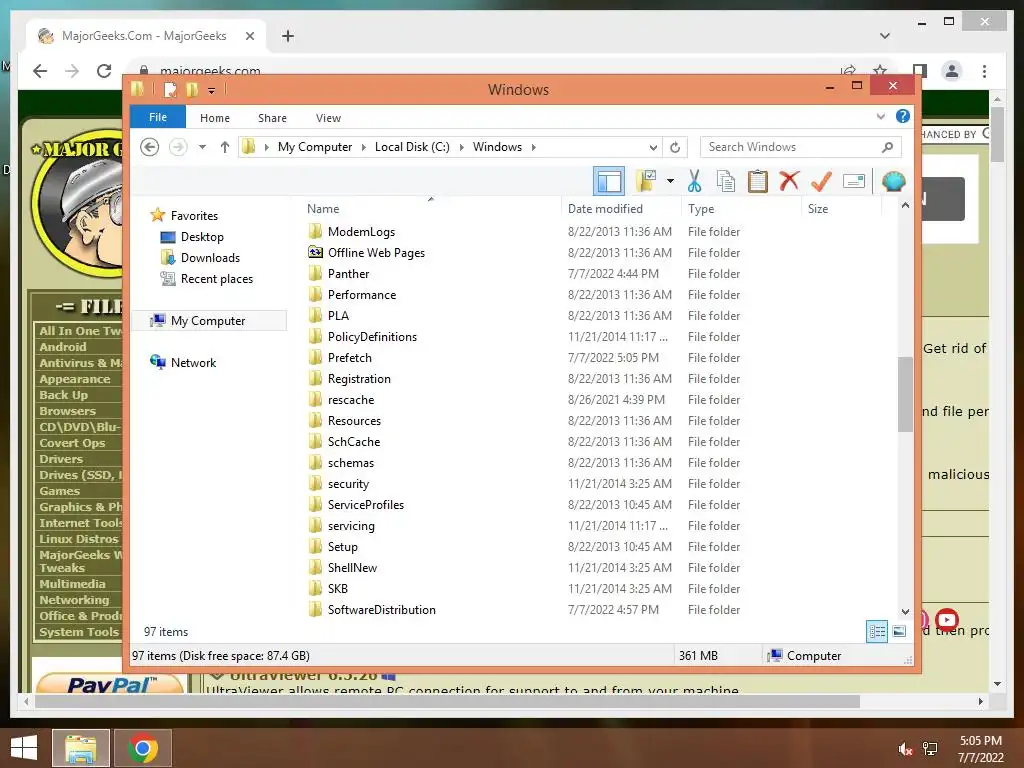Screen dimensions: 1024x768
Task: Click the muted volume tray icon
Action: [x=905, y=749]
